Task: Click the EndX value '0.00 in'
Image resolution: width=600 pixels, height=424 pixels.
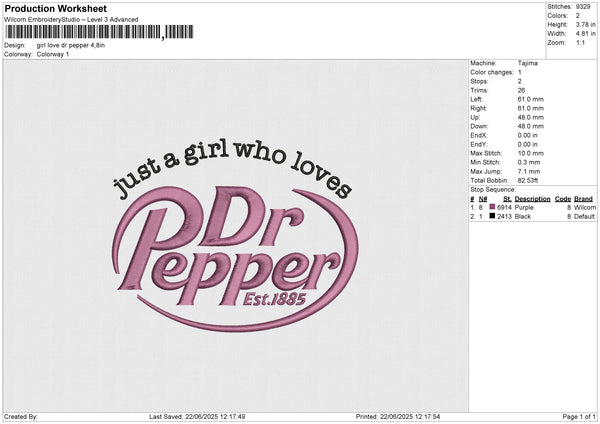Action: click(528, 135)
